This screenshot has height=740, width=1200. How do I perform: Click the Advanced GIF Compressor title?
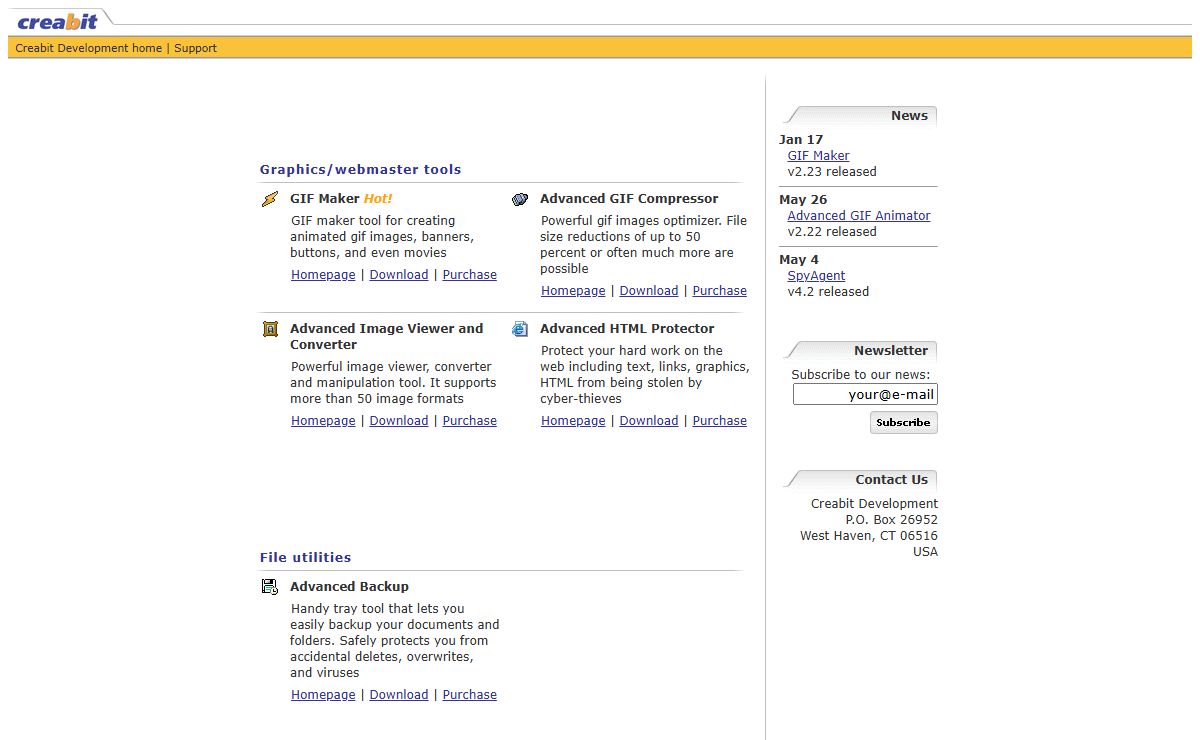629,199
